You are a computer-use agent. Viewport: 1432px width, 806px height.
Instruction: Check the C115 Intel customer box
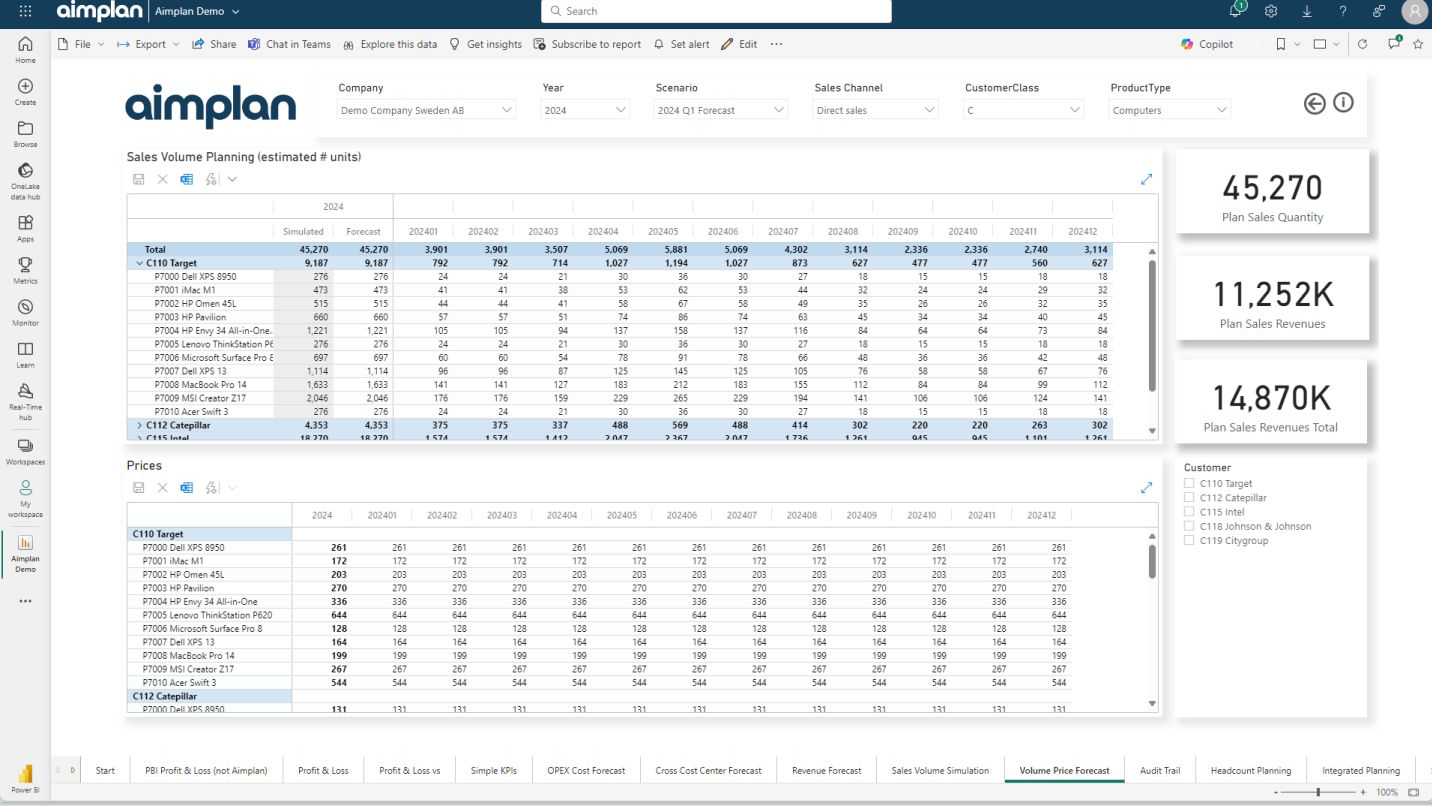(1189, 511)
